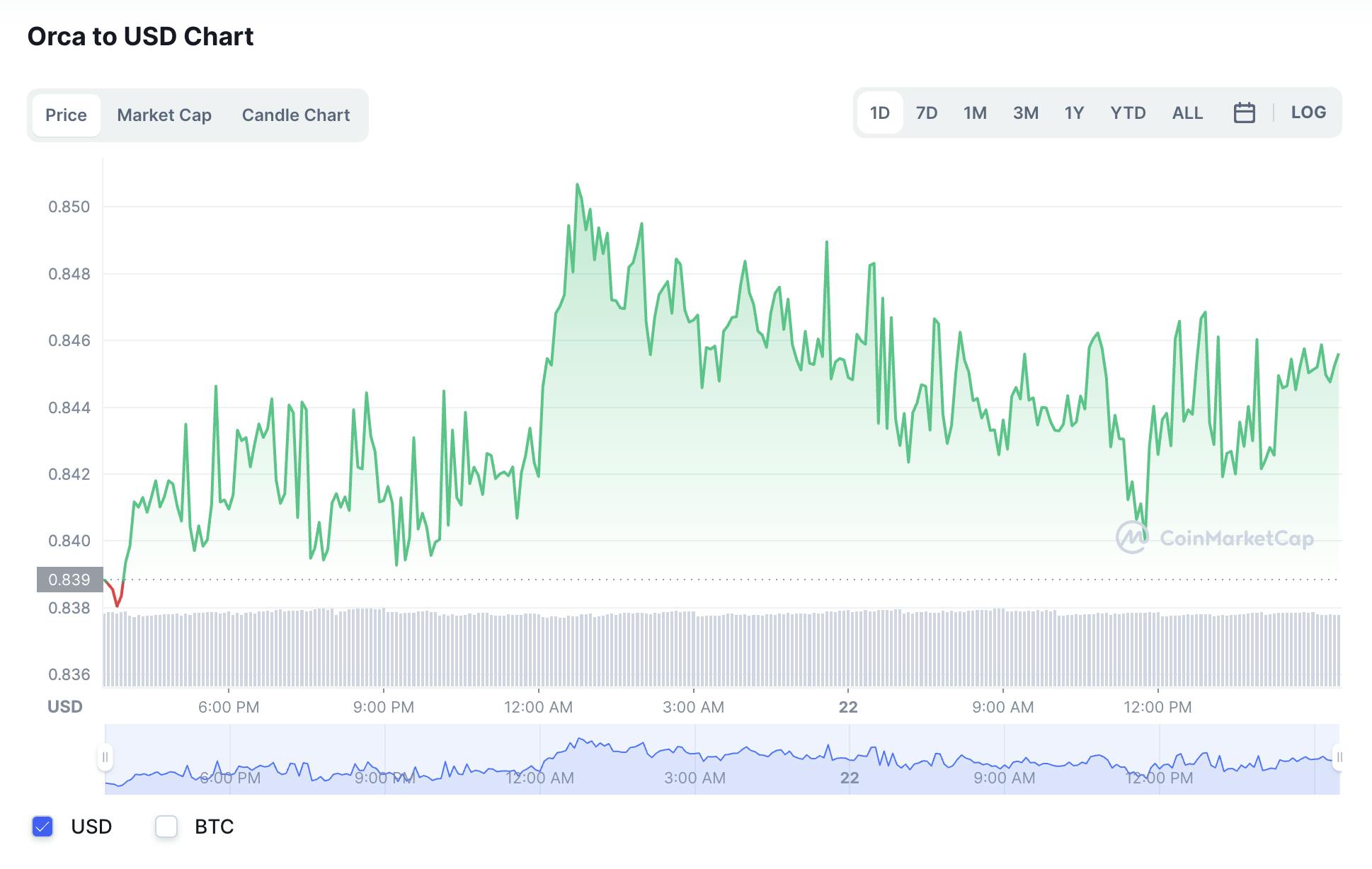Choose the 1M time range
The image size is (1372, 869).
(x=975, y=113)
